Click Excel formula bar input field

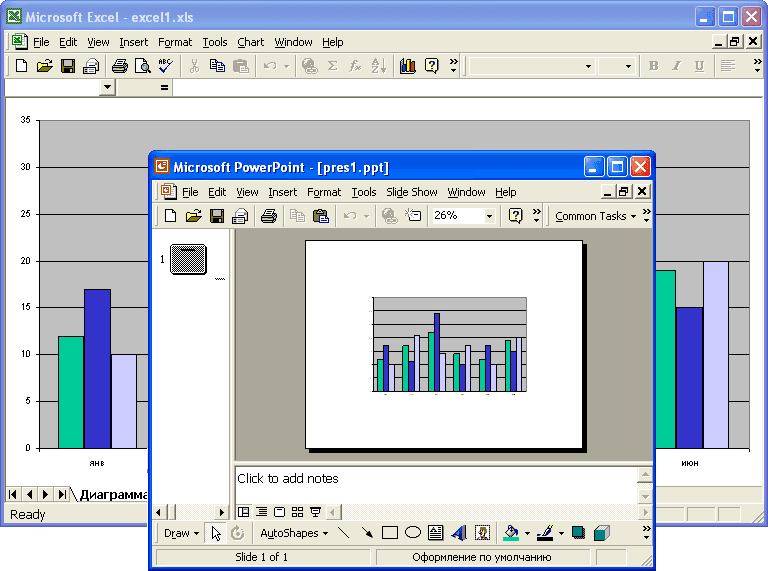click(x=467, y=88)
